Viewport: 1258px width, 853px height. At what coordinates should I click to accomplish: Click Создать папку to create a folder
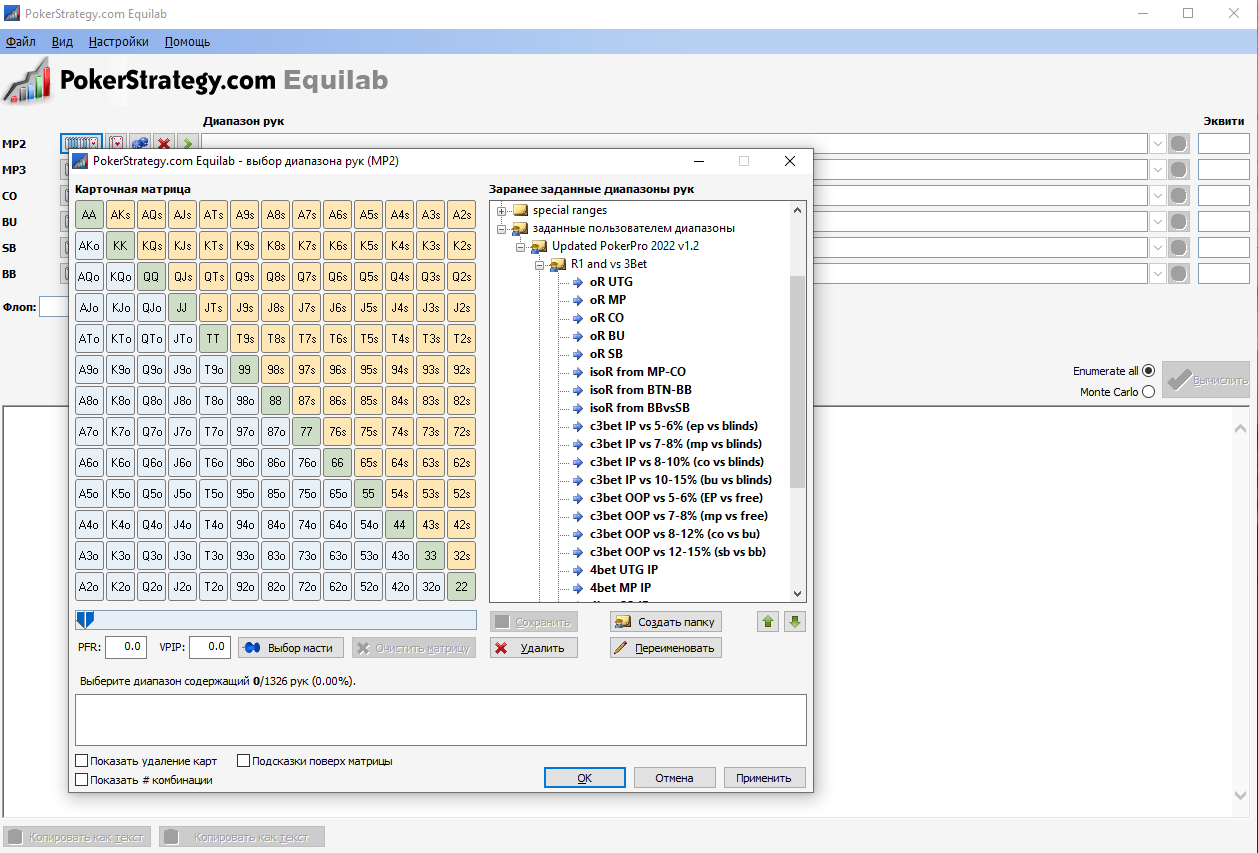click(x=666, y=621)
